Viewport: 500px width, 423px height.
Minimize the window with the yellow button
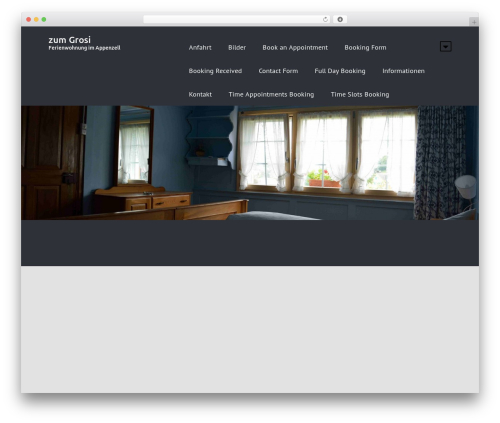click(36, 19)
